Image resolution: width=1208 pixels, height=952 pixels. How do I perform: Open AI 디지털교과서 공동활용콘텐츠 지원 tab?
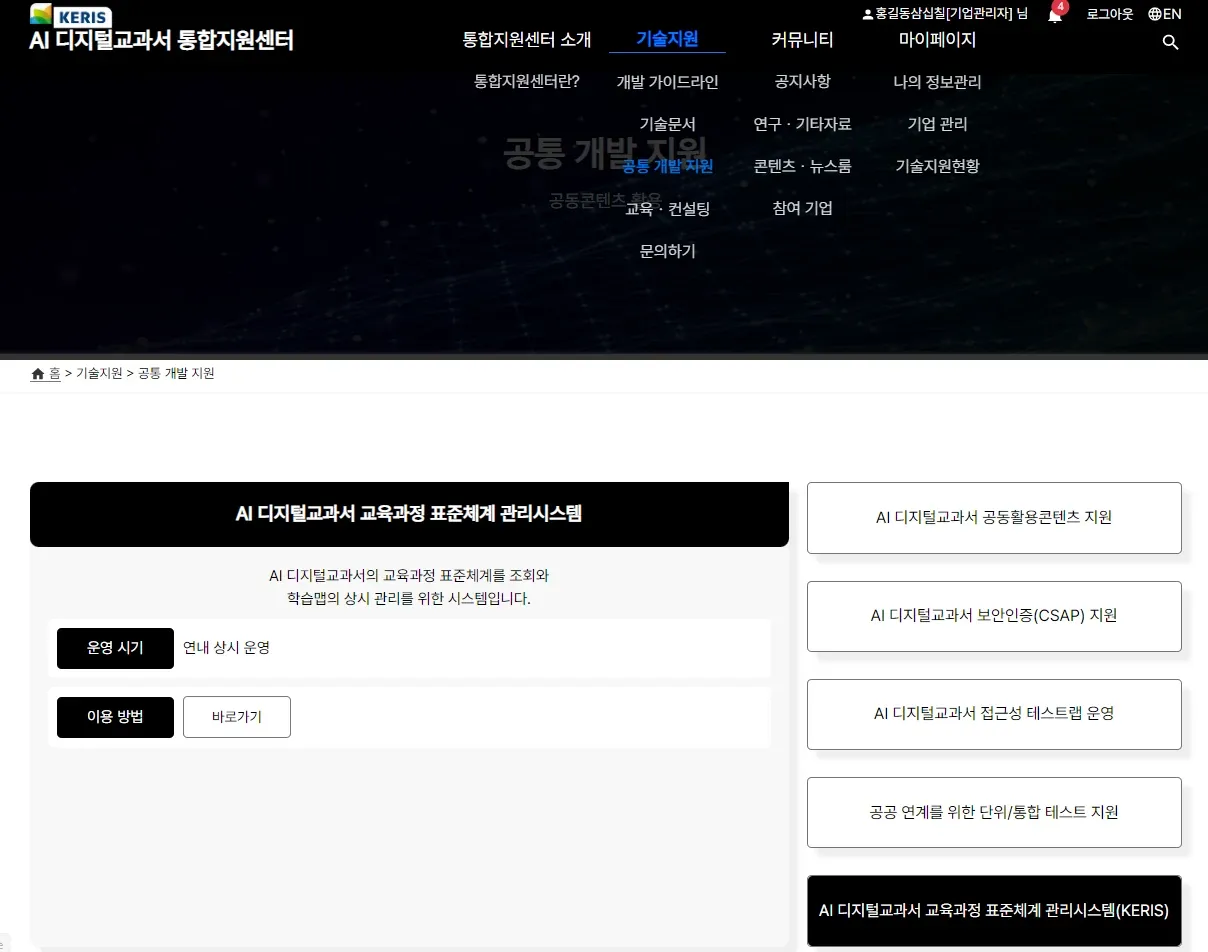coord(994,518)
